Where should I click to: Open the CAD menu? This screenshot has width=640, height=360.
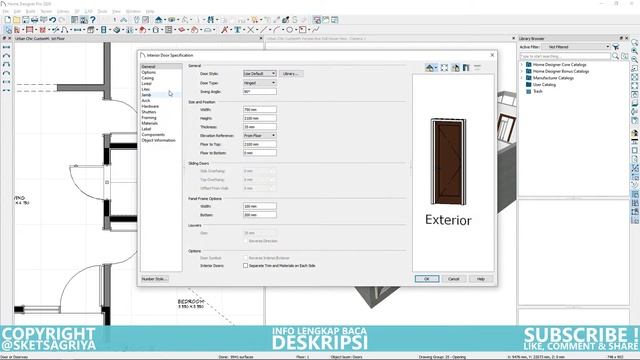(x=88, y=11)
